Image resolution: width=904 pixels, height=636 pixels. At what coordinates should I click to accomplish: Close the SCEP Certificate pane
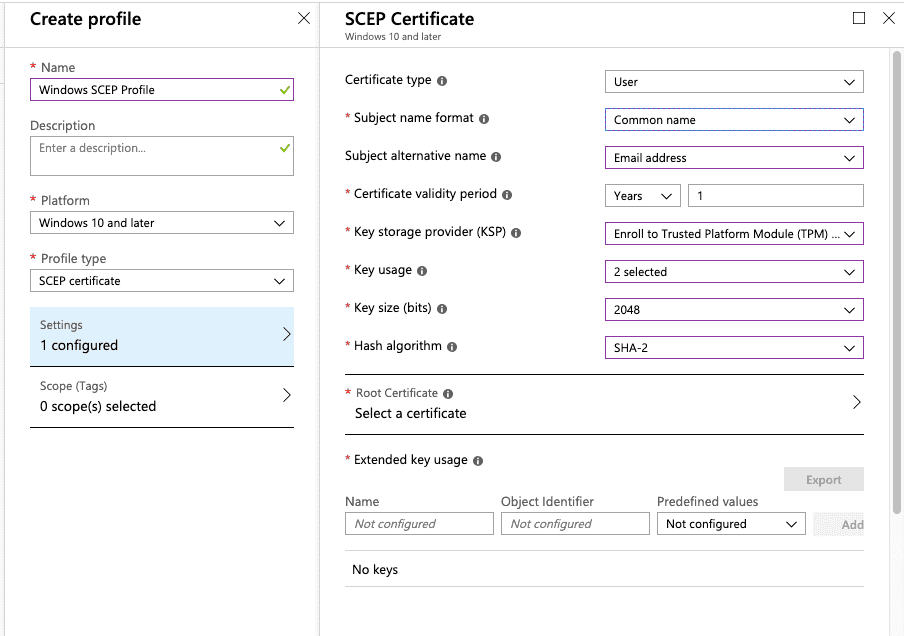pos(889,18)
